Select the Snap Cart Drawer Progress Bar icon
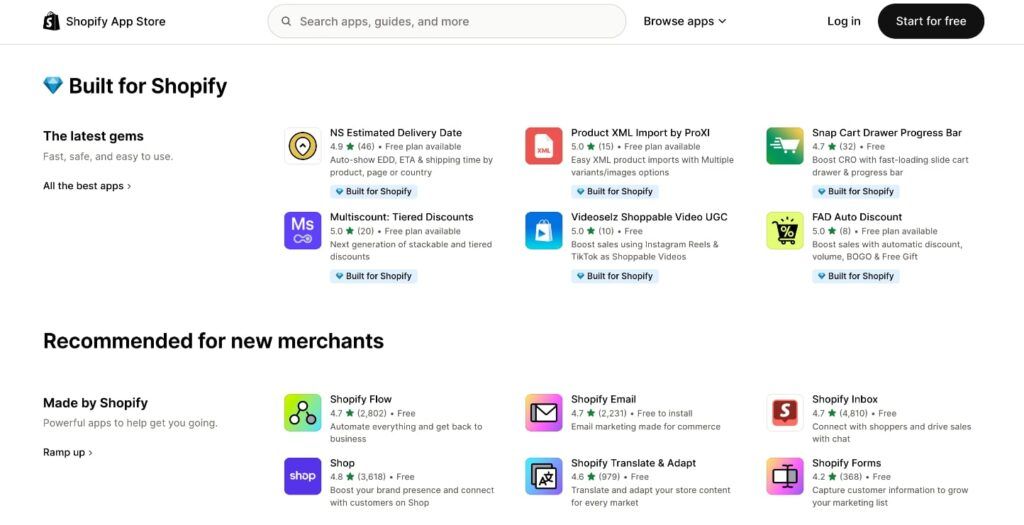Viewport: 1024px width, 525px height. [x=785, y=146]
